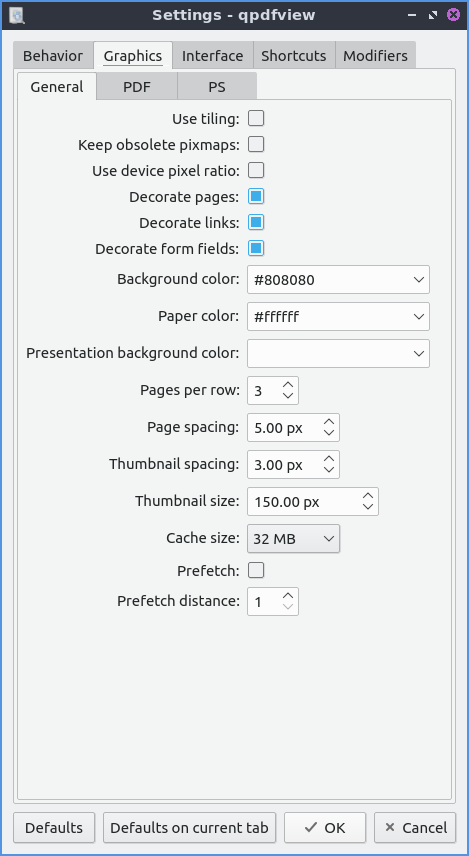Open the Cache size dropdown
469x856 pixels.
(x=294, y=539)
